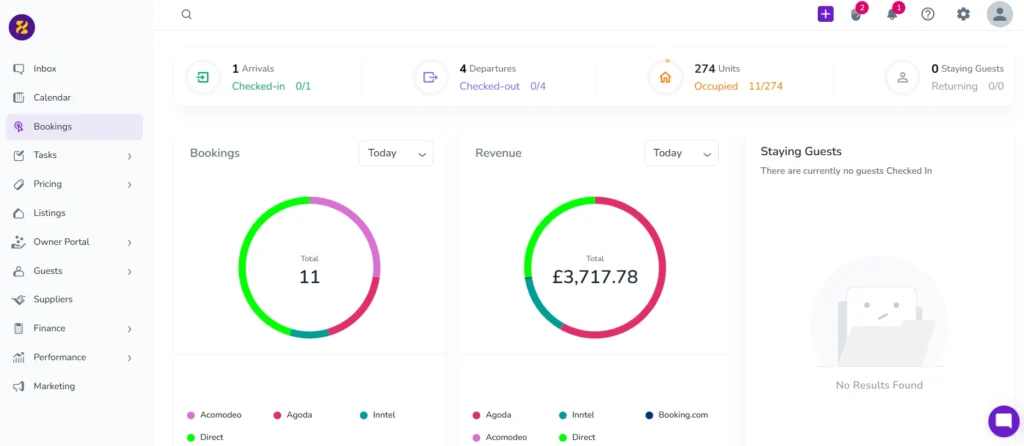The height and width of the screenshot is (446, 1024).
Task: Click the Arrivals check-in icon
Action: 203,77
